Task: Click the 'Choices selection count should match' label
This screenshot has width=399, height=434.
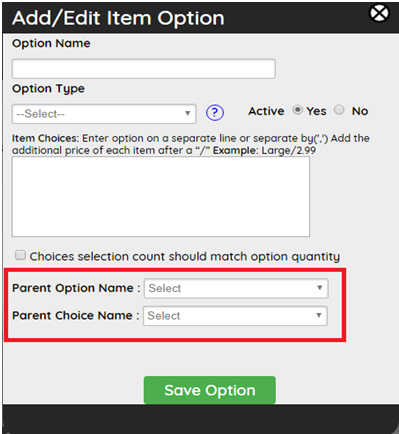Action: (x=185, y=256)
